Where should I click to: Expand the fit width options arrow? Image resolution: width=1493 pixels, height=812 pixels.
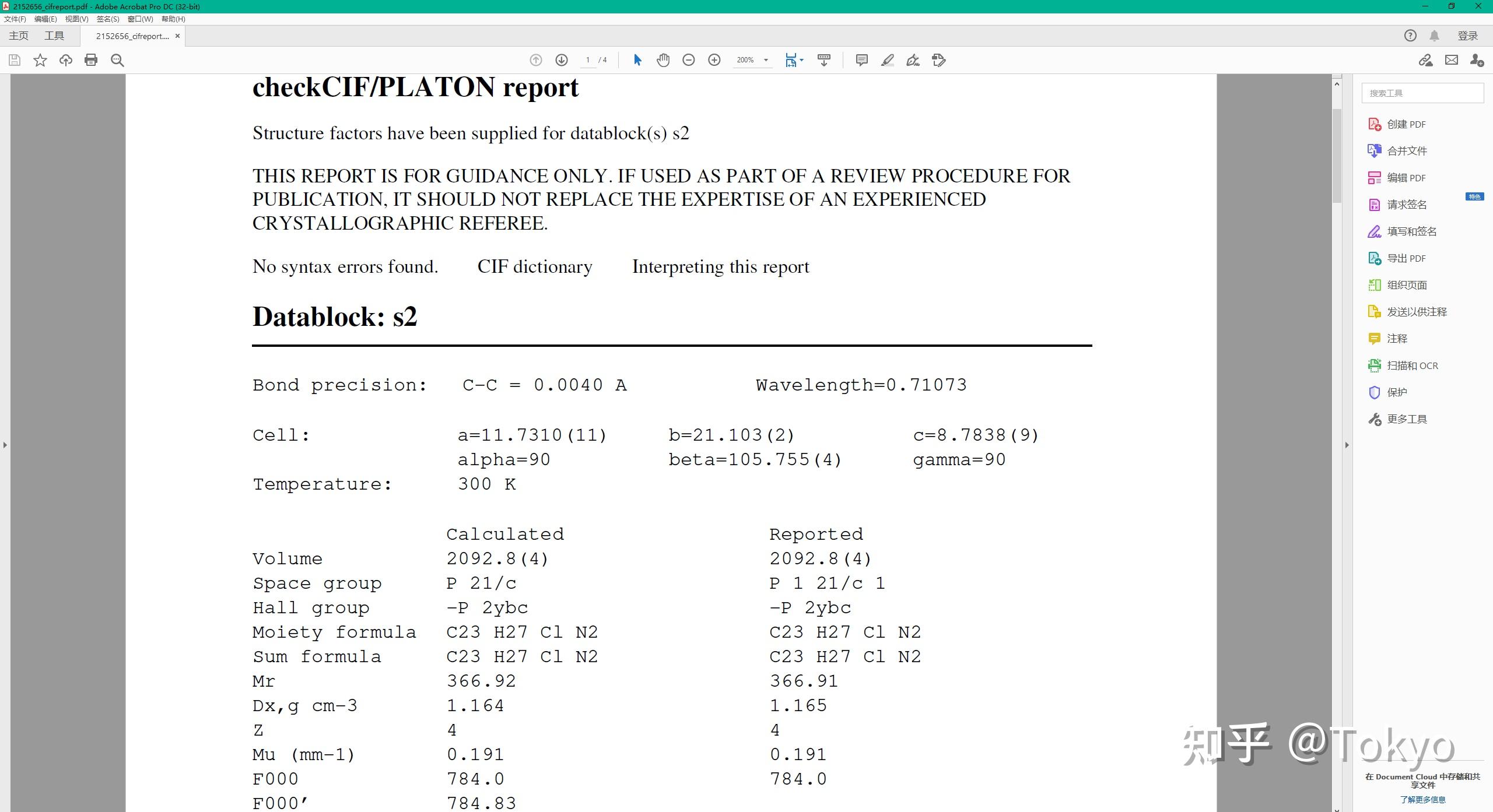pyautogui.click(x=802, y=60)
